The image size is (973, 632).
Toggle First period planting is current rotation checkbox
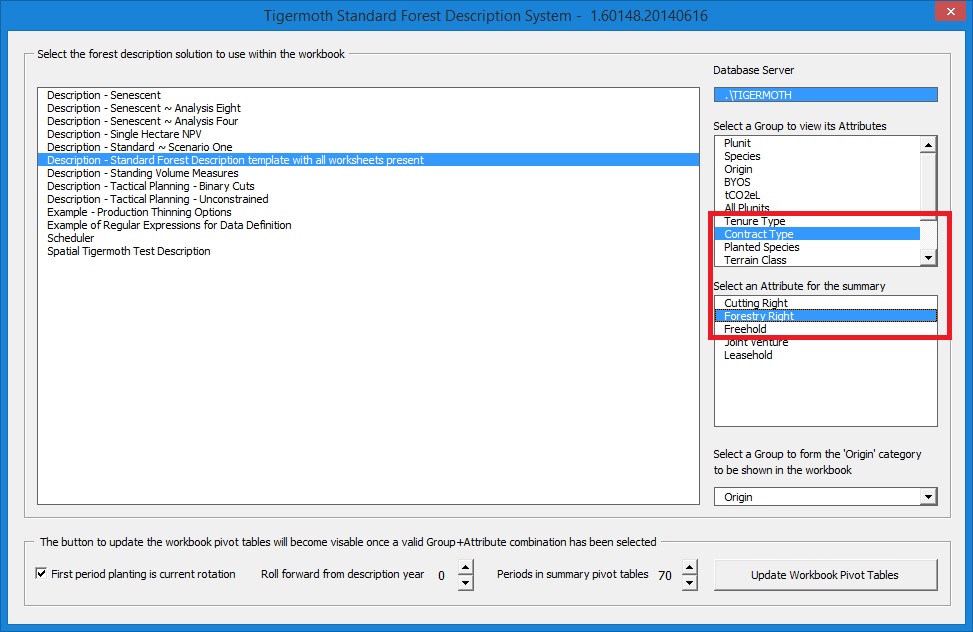pos(41,574)
